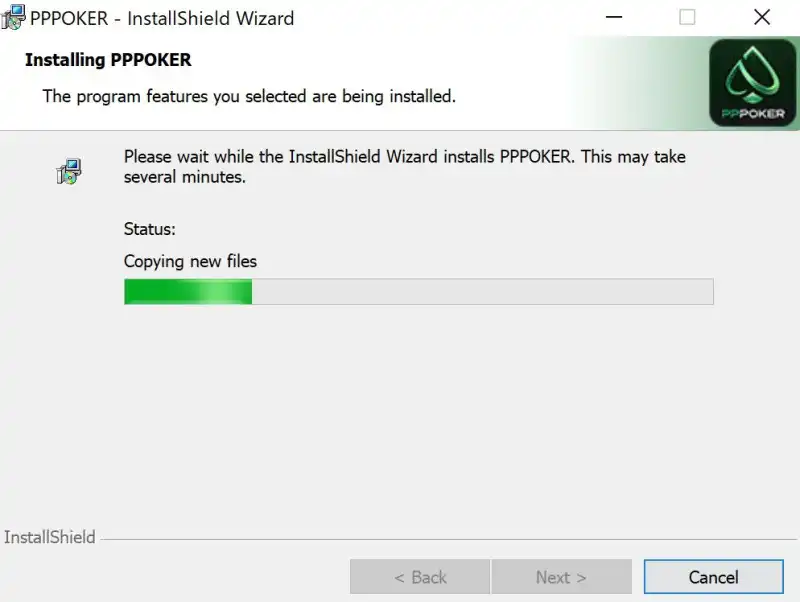Click the green filled progress bar portion
800x602 pixels.
(188, 292)
